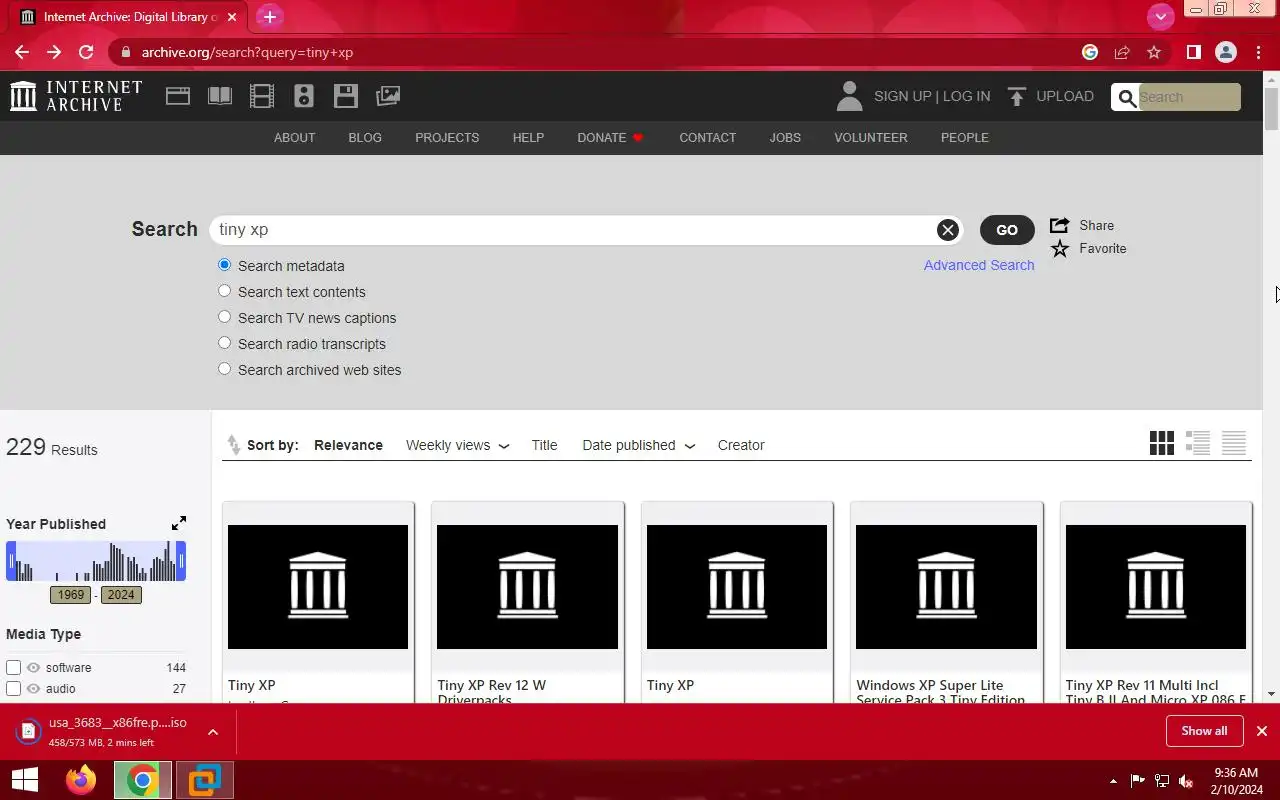1280x800 pixels.
Task: Click the GO search button
Action: coord(1007,230)
